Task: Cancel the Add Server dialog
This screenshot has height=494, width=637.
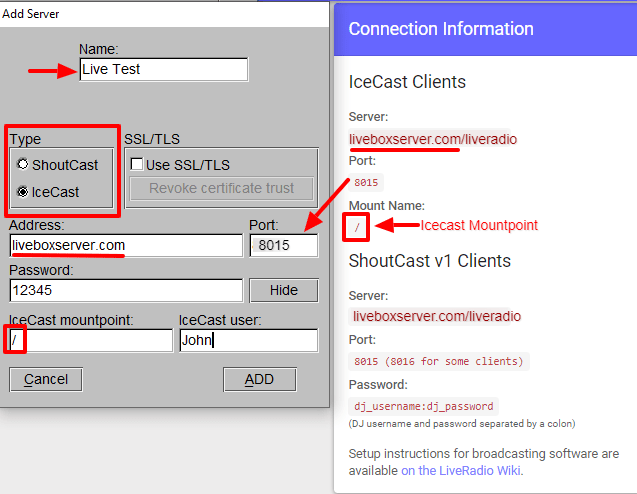Action: (x=46, y=379)
